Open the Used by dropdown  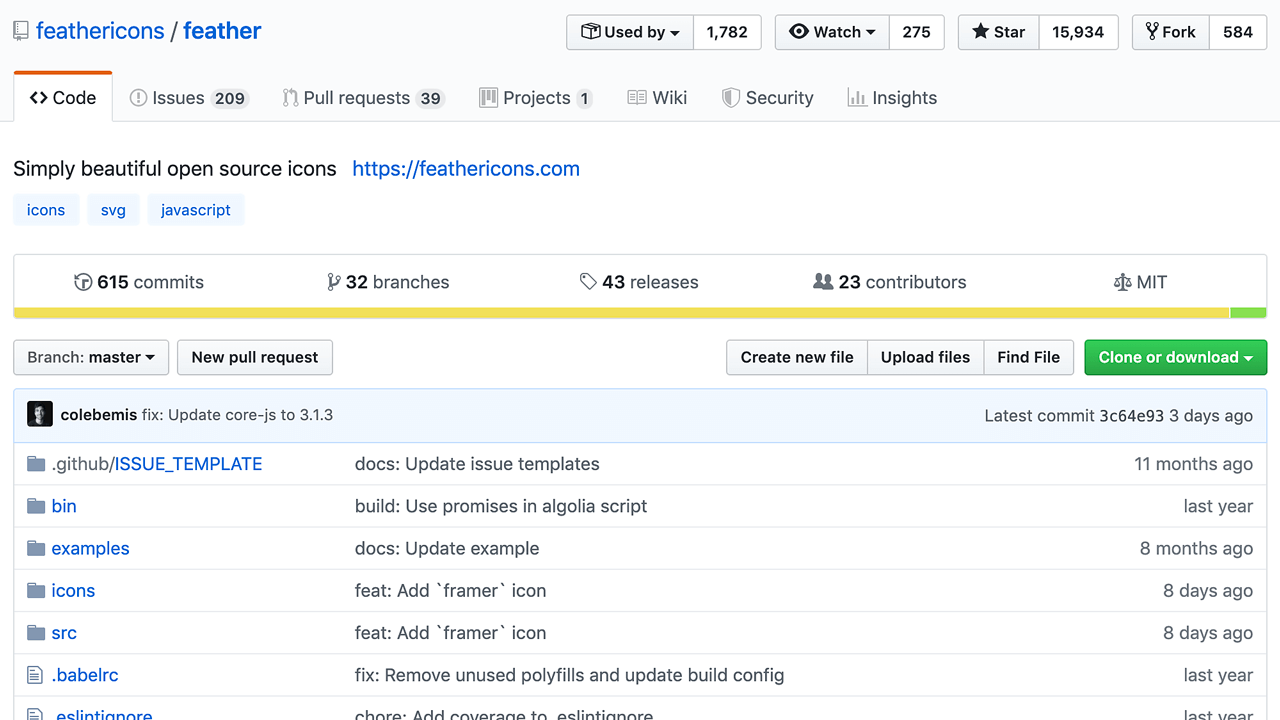coord(630,32)
